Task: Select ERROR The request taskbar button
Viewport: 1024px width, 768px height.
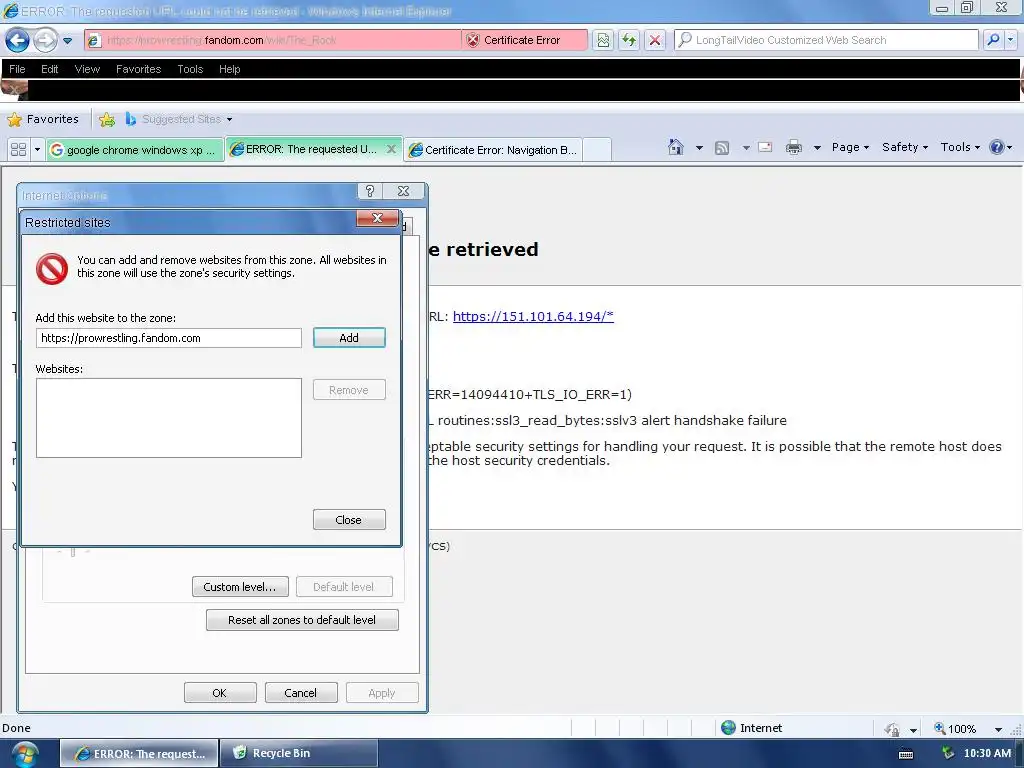Action: 139,754
